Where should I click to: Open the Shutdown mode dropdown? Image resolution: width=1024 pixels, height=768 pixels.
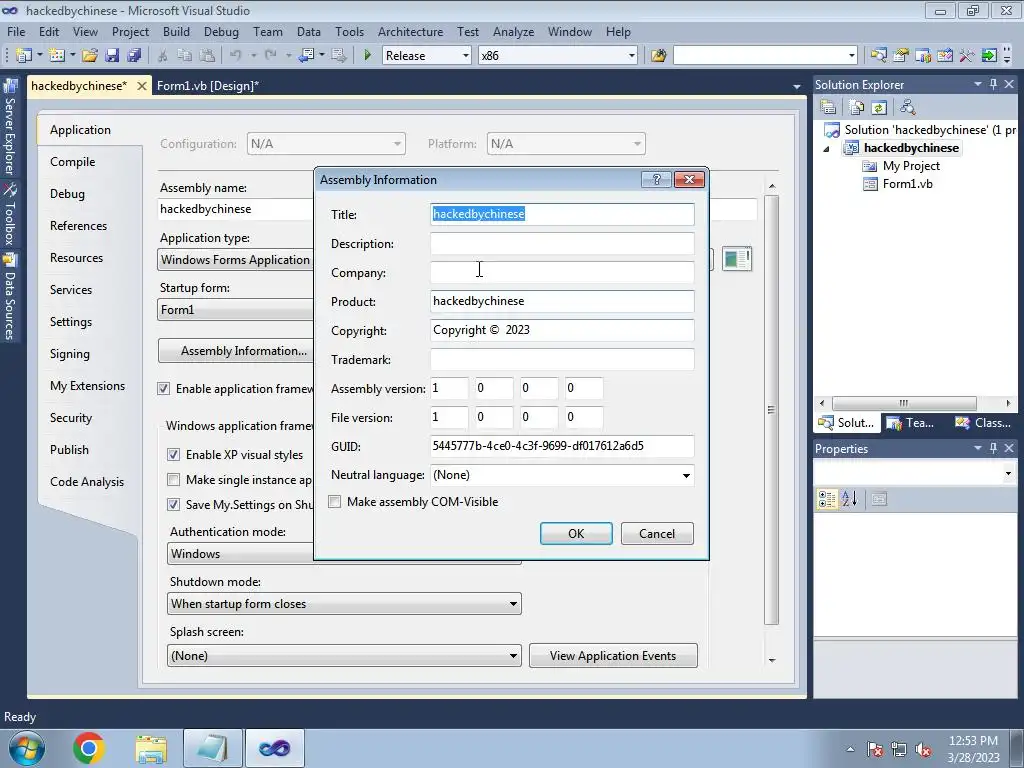pyautogui.click(x=513, y=604)
